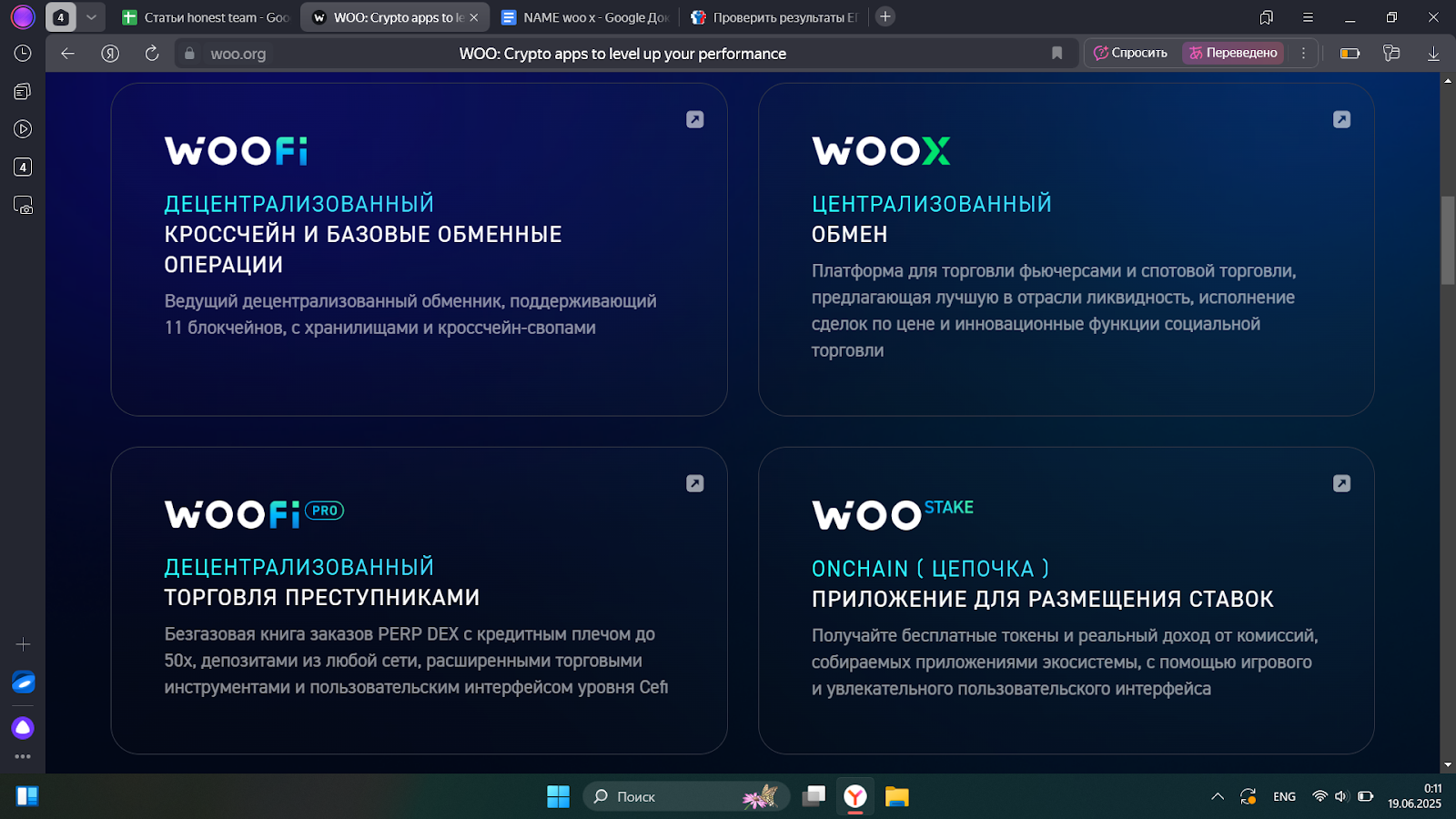Open the sidebar screenshot tool icon

23,206
